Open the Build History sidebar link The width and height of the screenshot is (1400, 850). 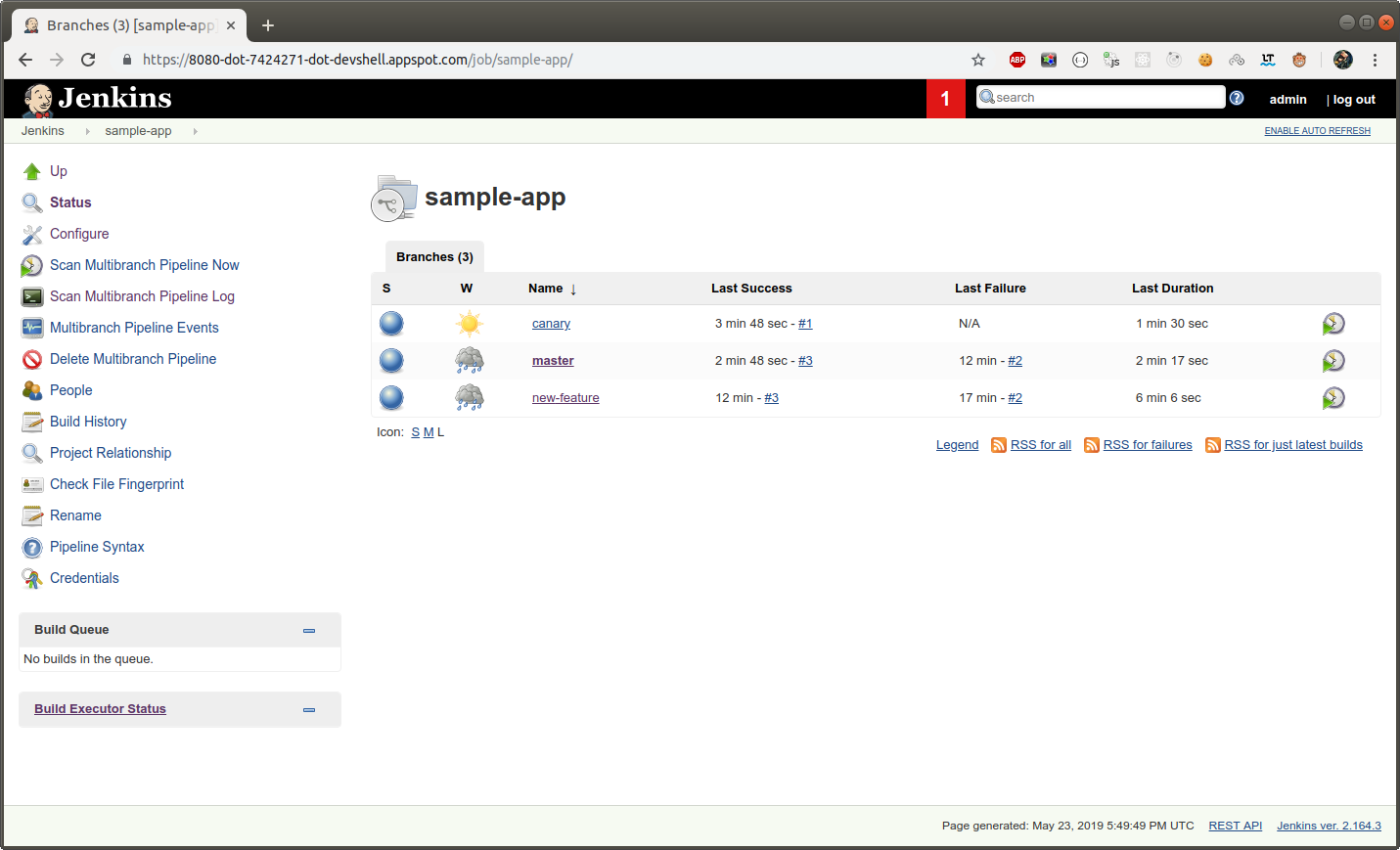tap(88, 422)
